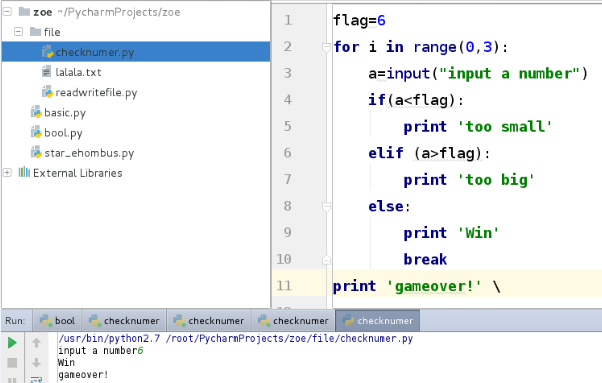Viewport: 602px width, 383px height.
Task: Click the 'else:' keyword on line 8
Action: tap(389, 206)
